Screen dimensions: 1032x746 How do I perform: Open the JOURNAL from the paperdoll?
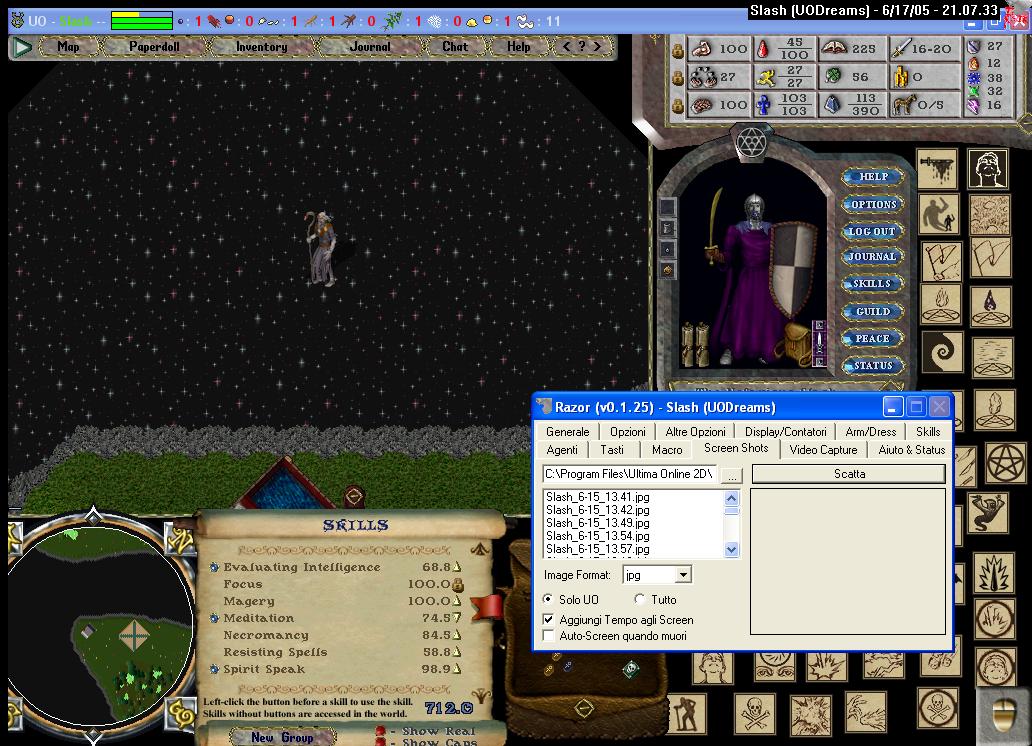click(x=871, y=257)
